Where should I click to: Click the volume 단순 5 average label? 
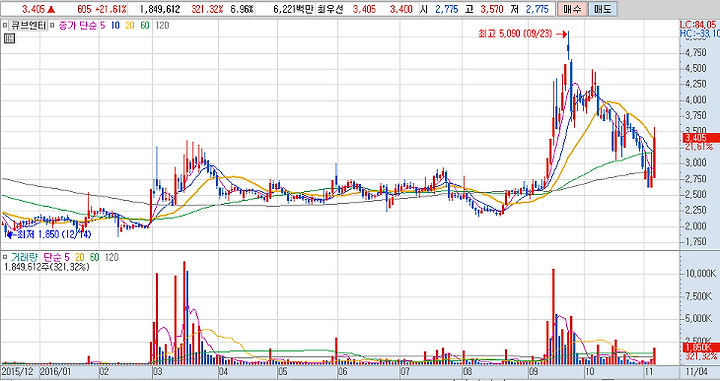[x=56, y=258]
